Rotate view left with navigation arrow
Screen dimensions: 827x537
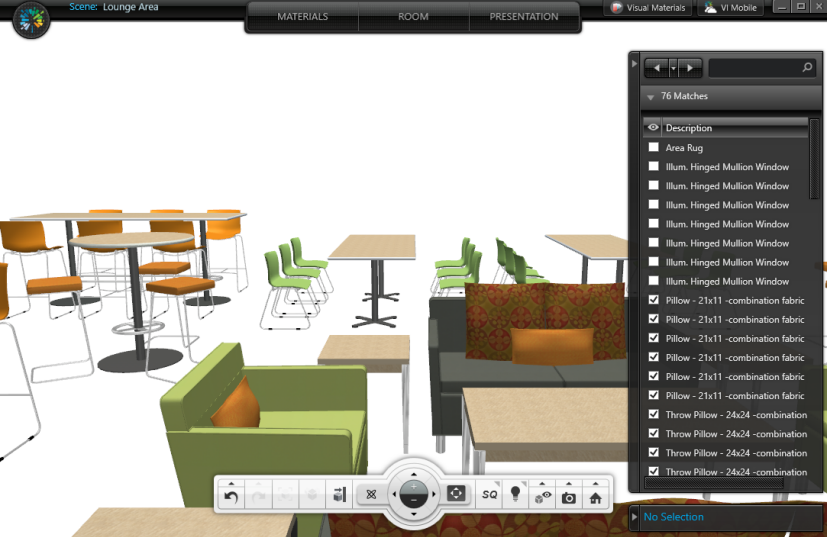(x=394, y=494)
